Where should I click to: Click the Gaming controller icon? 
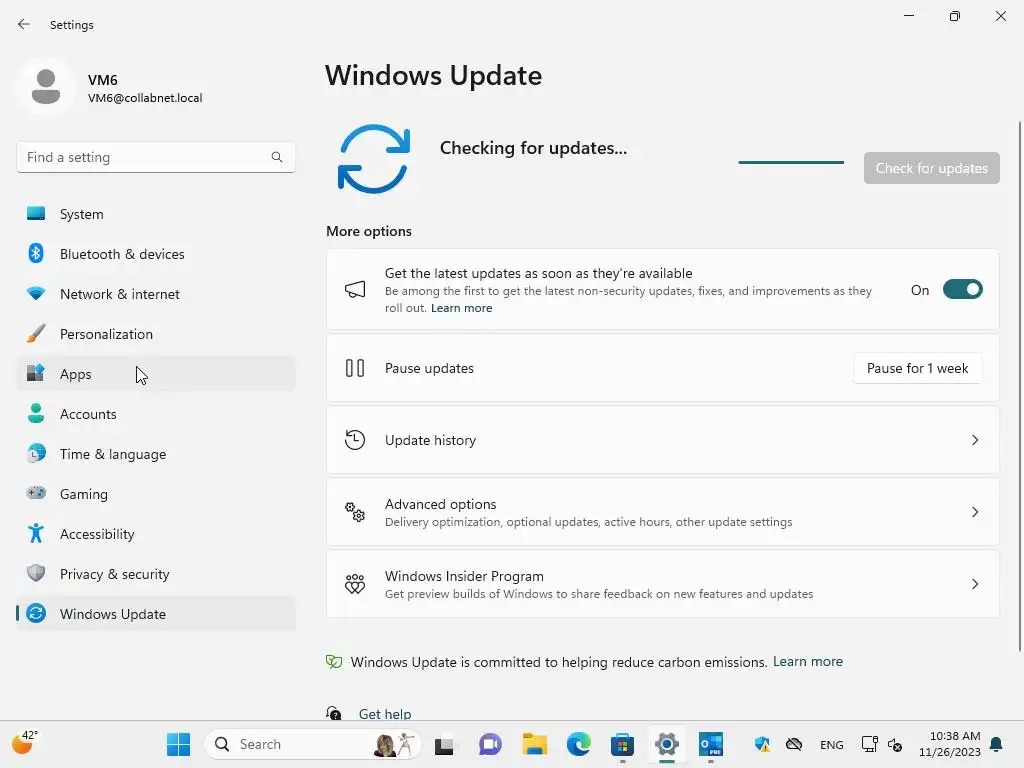click(36, 493)
